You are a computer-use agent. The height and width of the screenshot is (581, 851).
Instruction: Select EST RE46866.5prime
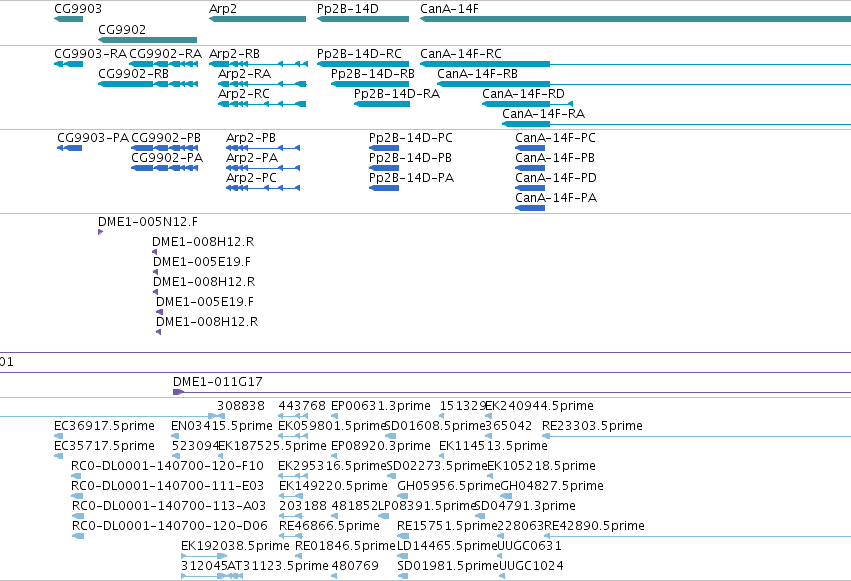click(291, 537)
